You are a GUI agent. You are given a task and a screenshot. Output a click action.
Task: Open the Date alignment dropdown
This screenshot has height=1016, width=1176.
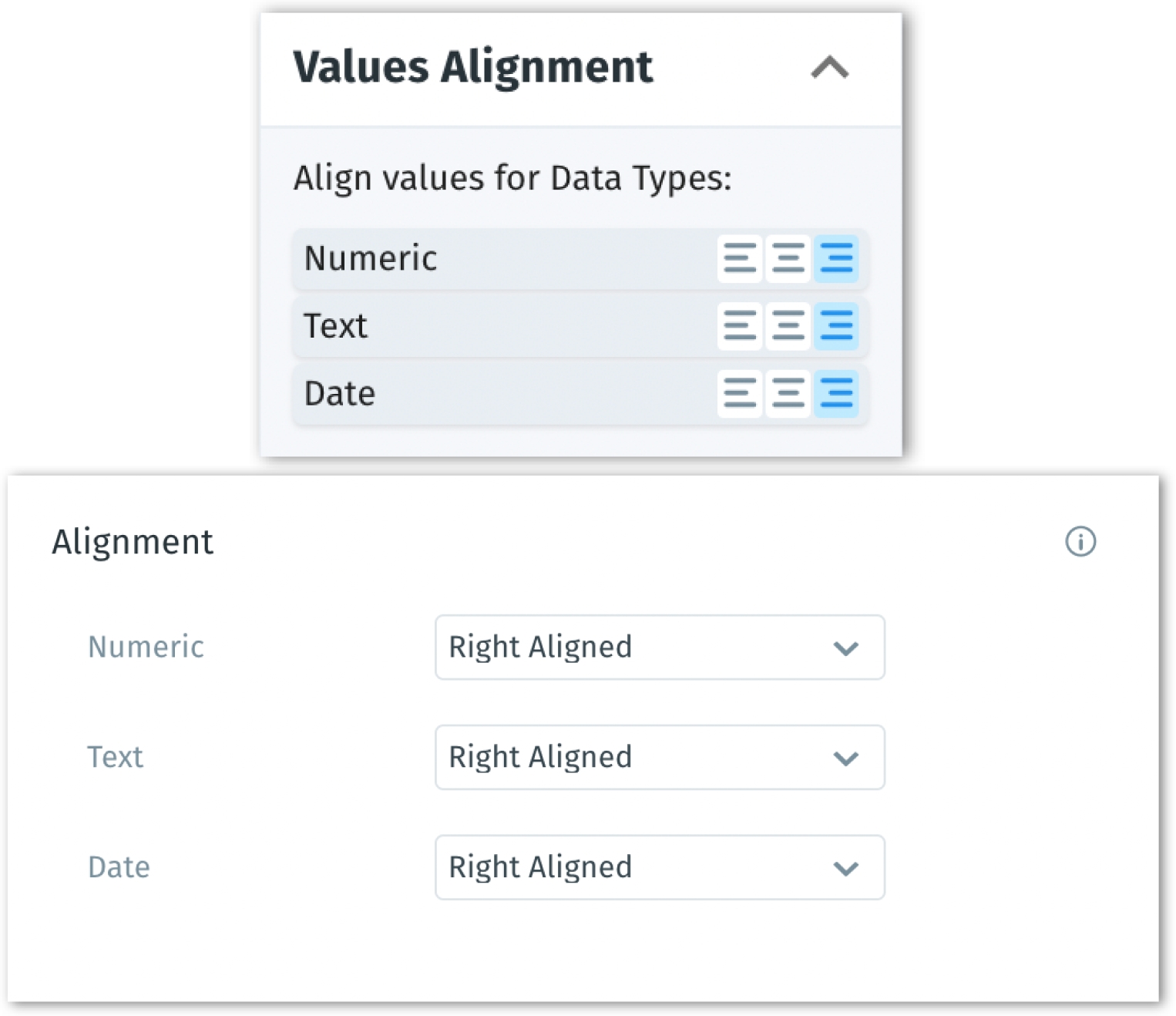coord(659,868)
